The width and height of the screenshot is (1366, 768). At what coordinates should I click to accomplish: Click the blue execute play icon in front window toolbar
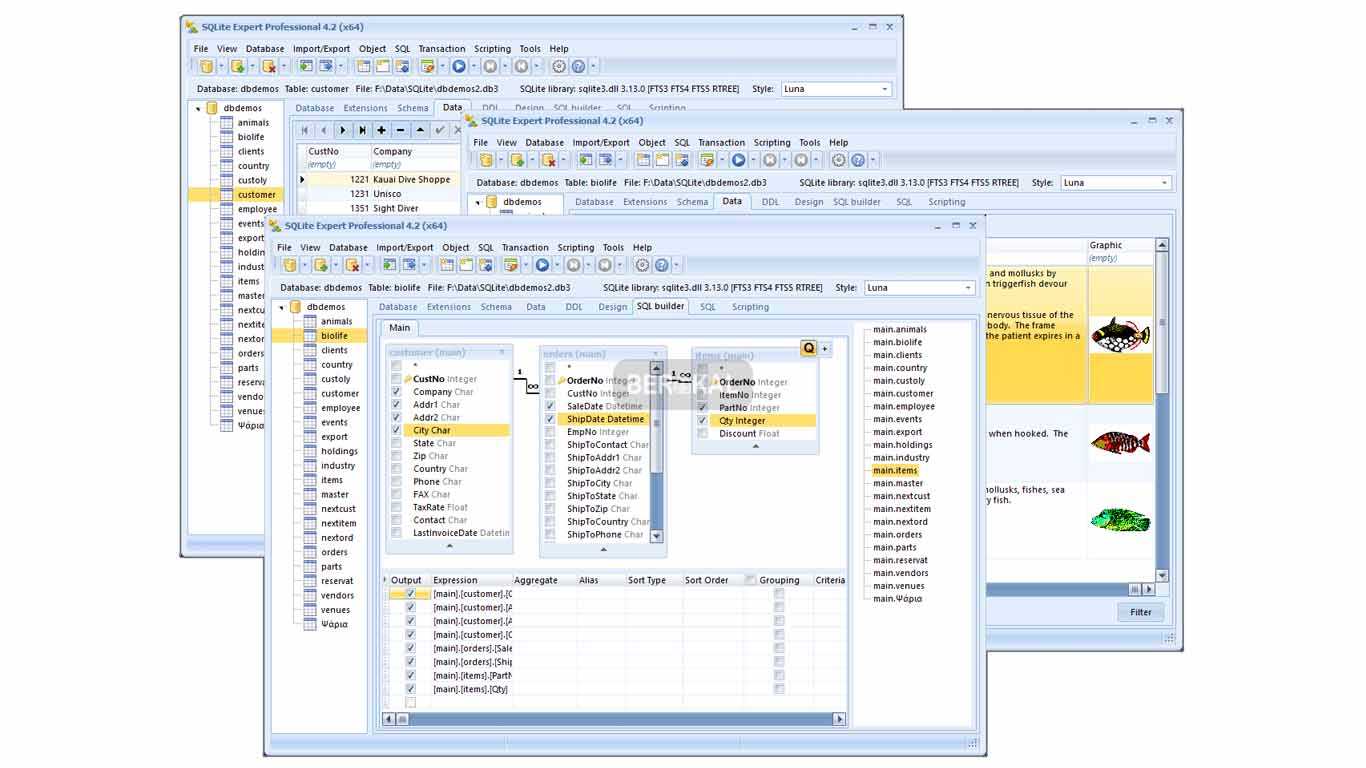[x=542, y=265]
